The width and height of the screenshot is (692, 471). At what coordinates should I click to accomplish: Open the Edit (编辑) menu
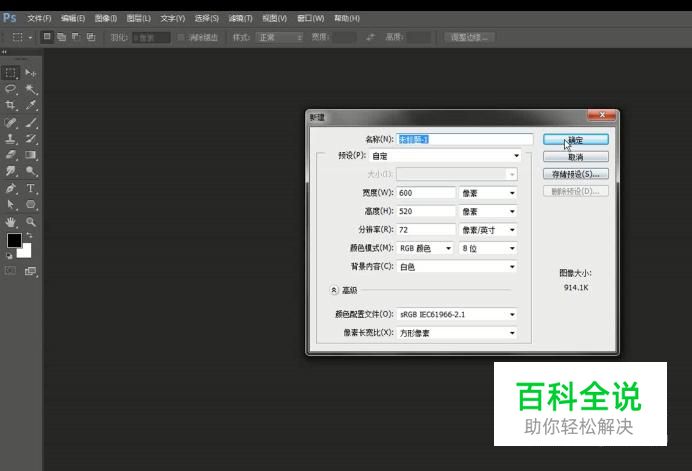point(73,19)
